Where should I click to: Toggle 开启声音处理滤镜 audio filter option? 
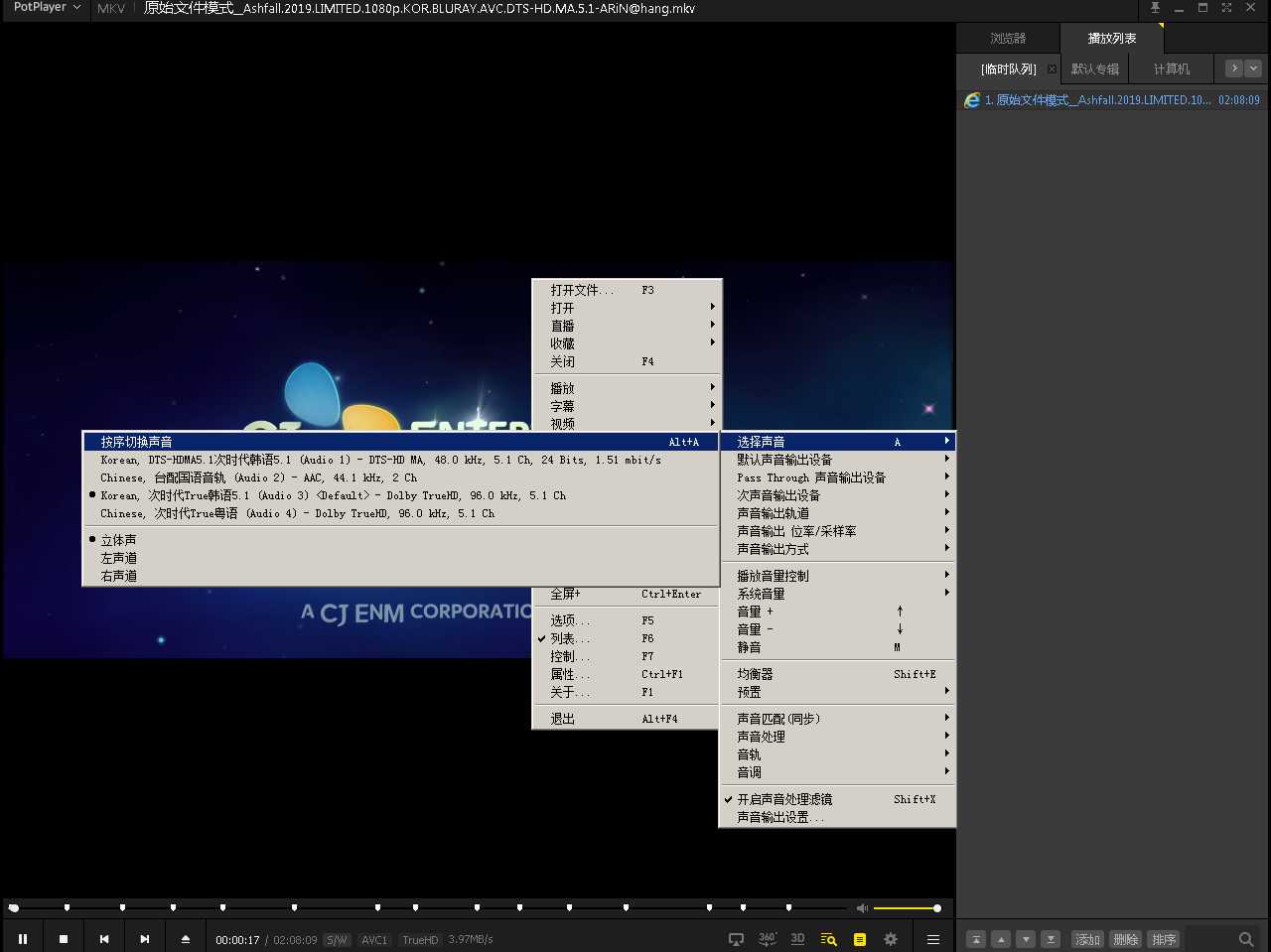tap(837, 799)
